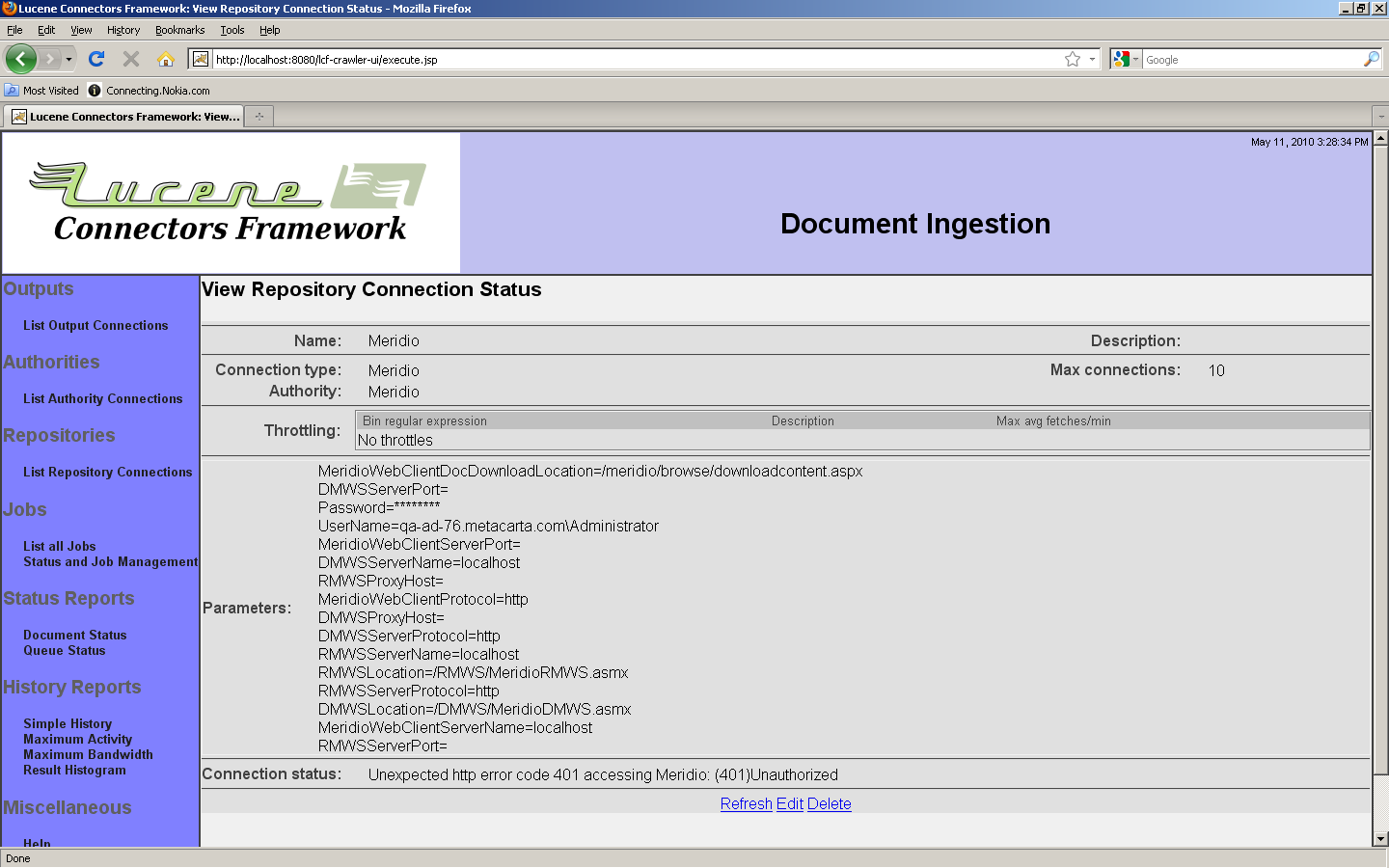
Task: Open the Tools menu
Action: (231, 30)
